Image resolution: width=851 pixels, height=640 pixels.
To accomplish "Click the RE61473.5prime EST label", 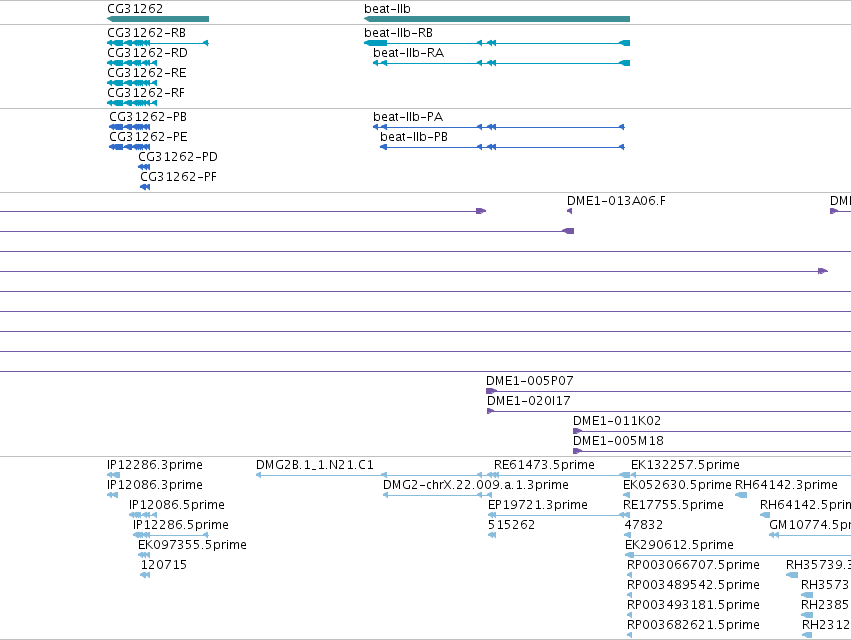I will 544,465.
